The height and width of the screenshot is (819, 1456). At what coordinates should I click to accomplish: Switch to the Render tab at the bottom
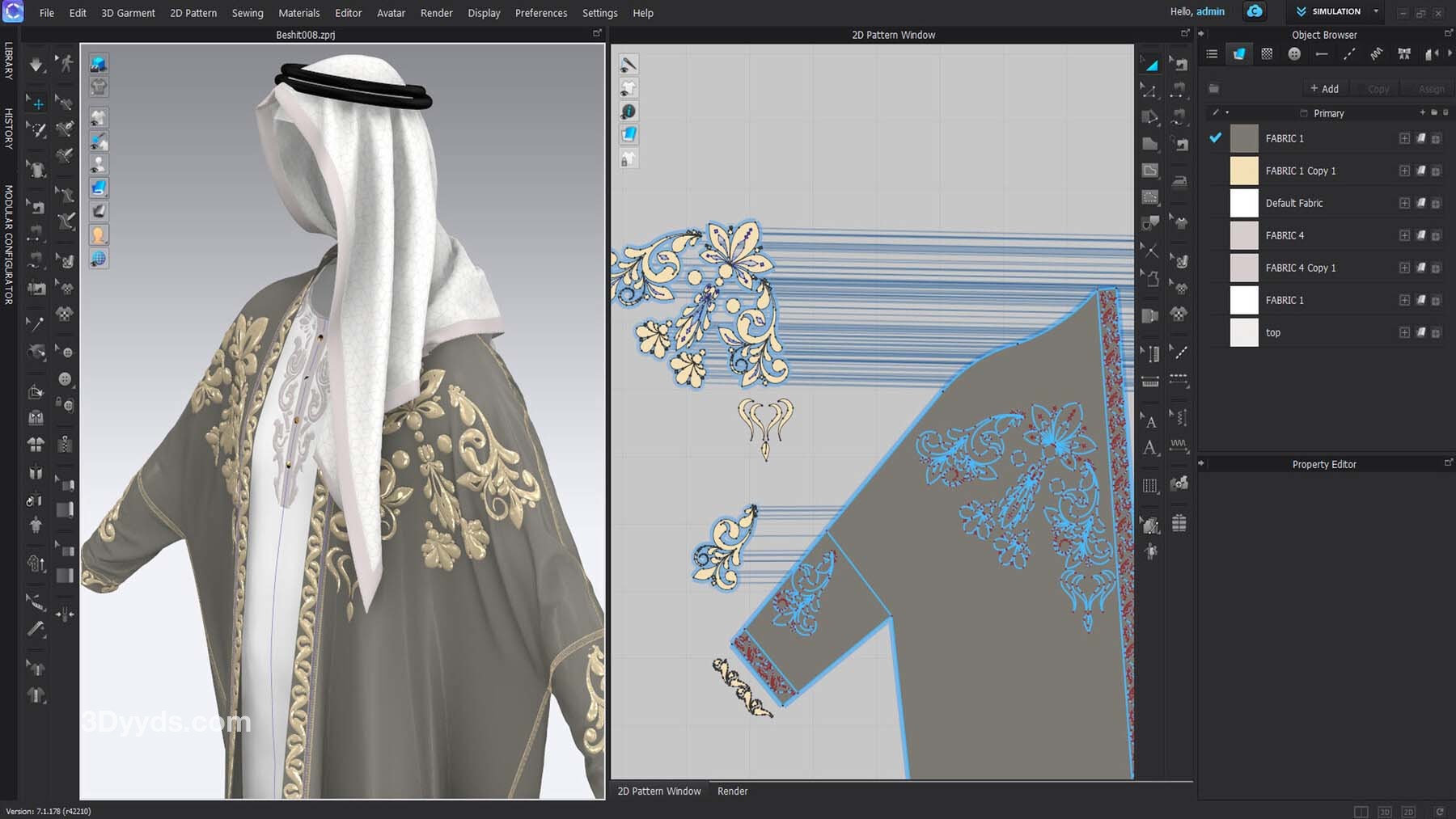pyautogui.click(x=732, y=791)
